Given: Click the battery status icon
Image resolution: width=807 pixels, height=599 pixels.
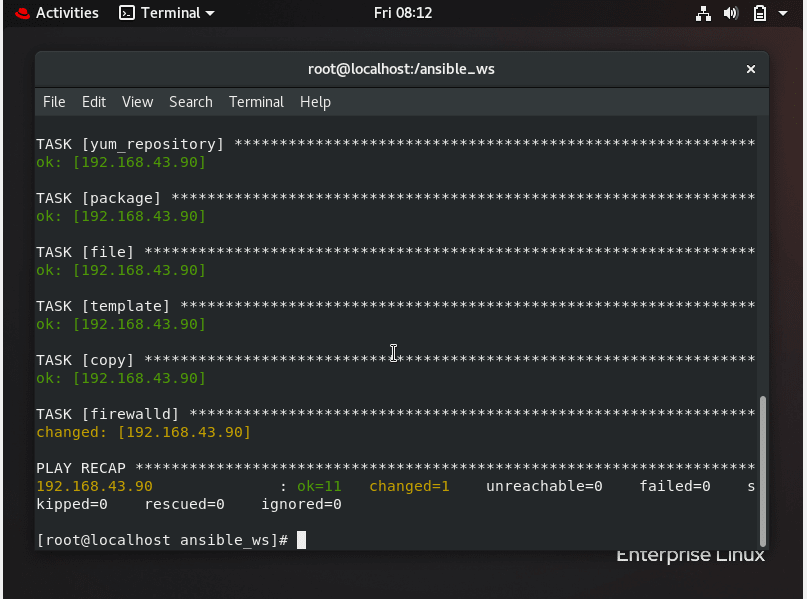Looking at the screenshot, I should pos(760,13).
